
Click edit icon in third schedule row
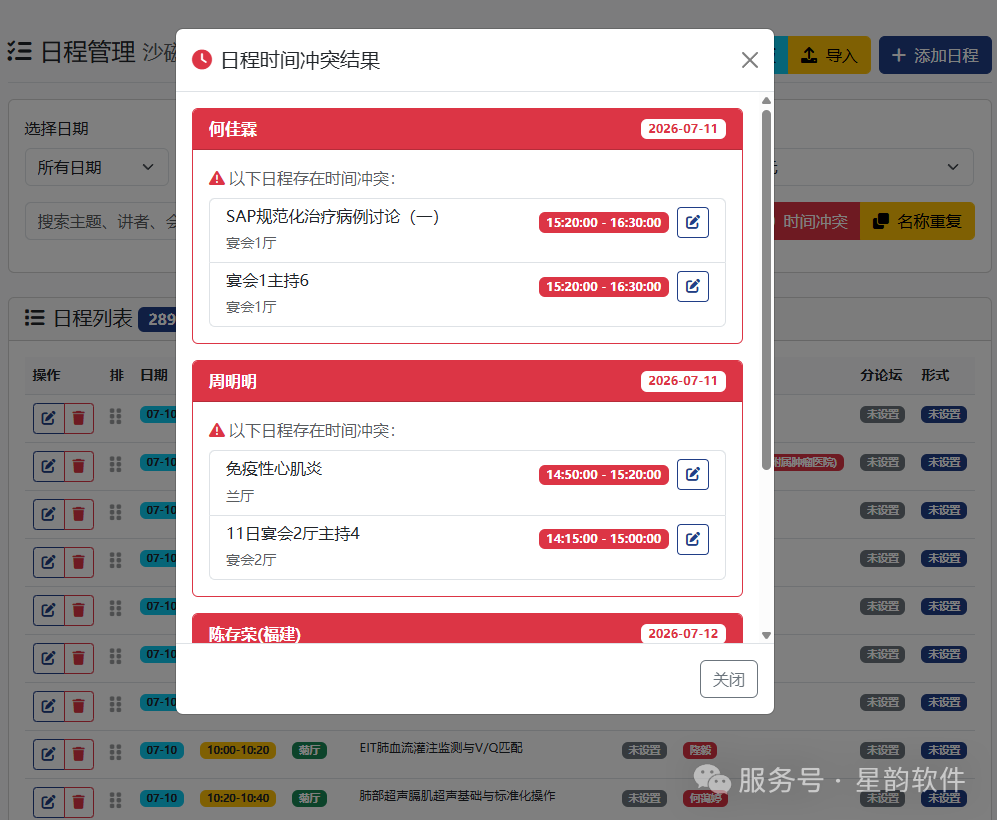[x=48, y=514]
